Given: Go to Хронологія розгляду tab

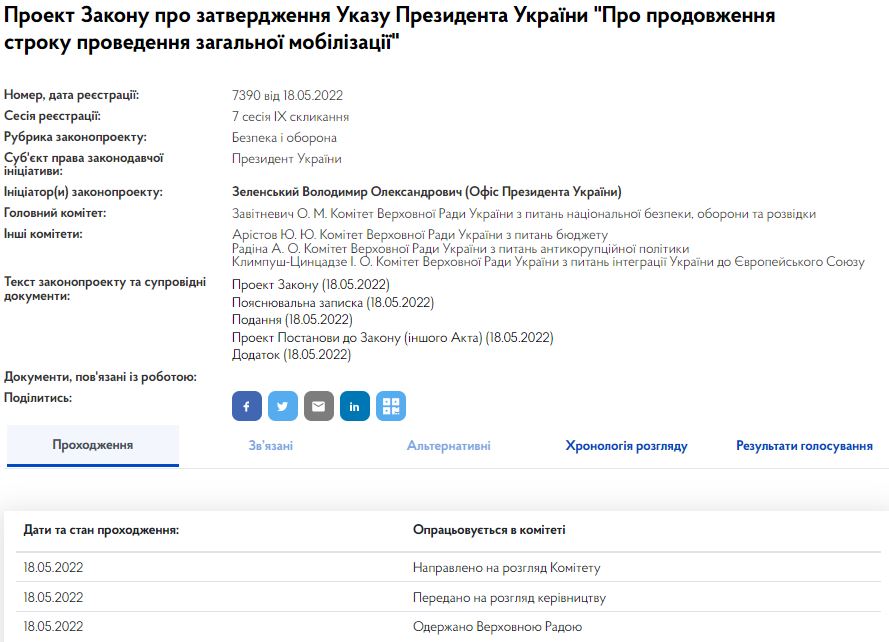Looking at the screenshot, I should 626,446.
